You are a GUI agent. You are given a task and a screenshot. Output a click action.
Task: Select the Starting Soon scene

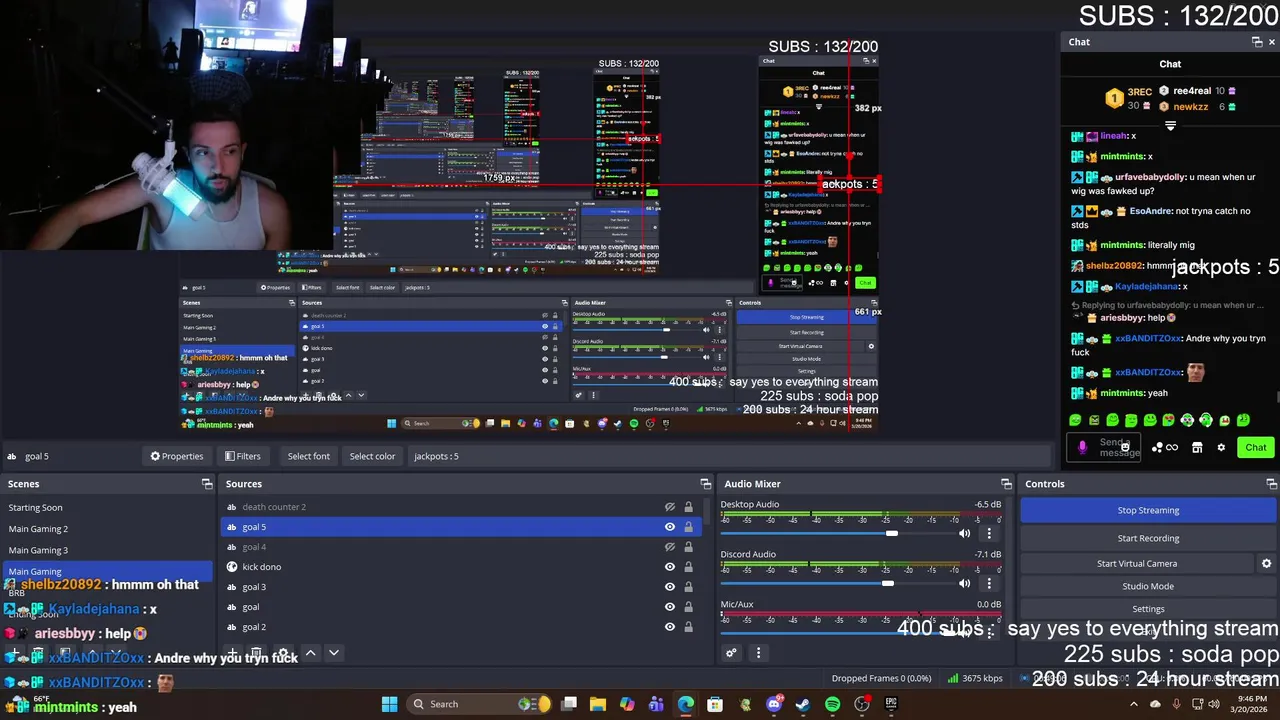(x=108, y=507)
